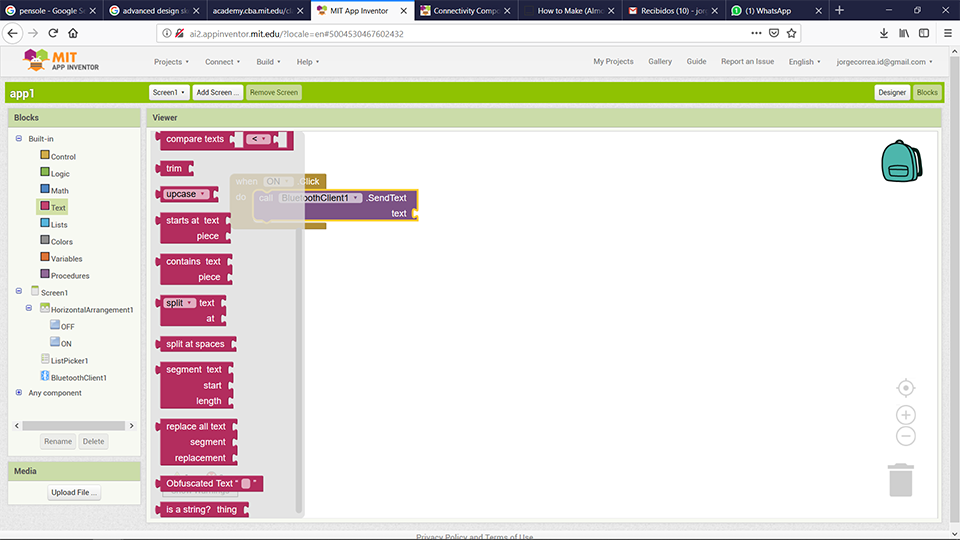Open the Report an Issue link
This screenshot has width=960, height=540.
coord(747,61)
